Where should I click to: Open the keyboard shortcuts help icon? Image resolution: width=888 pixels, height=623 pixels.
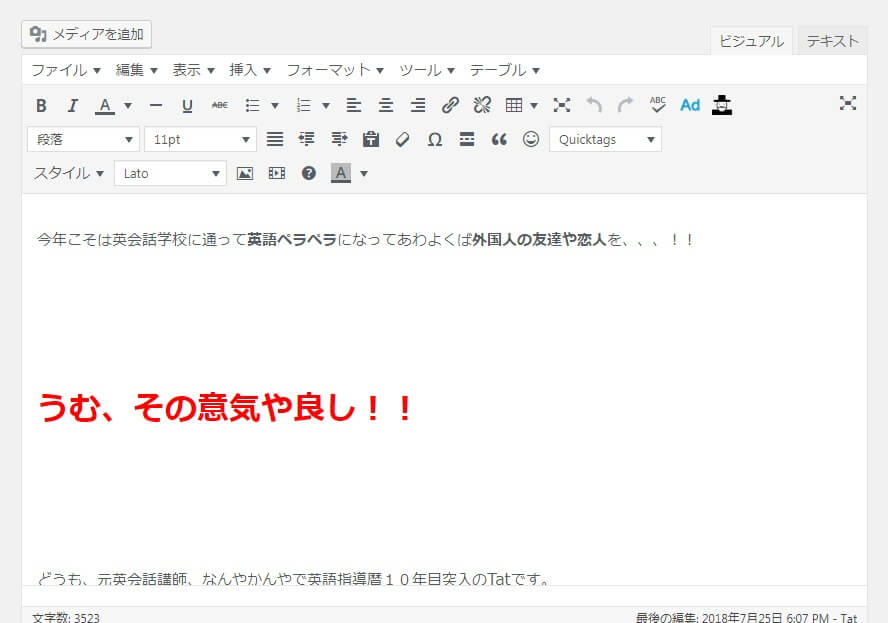[309, 173]
